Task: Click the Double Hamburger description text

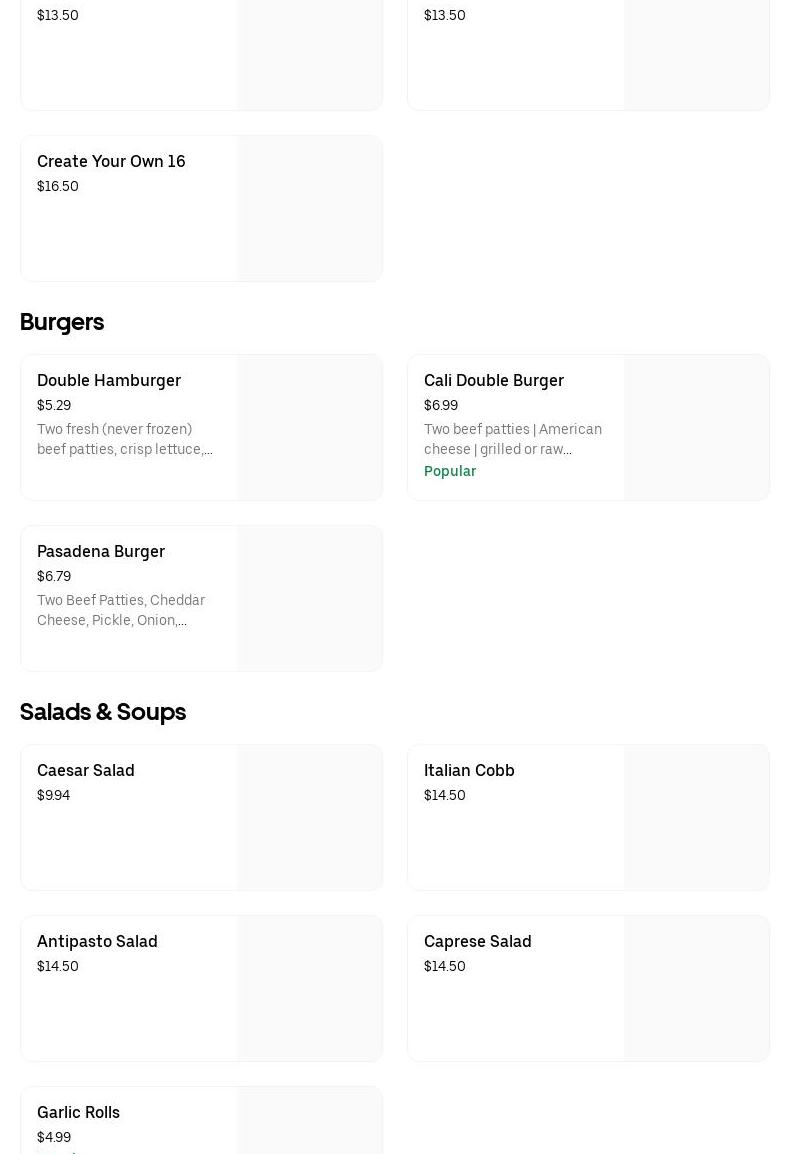Action: click(x=125, y=440)
